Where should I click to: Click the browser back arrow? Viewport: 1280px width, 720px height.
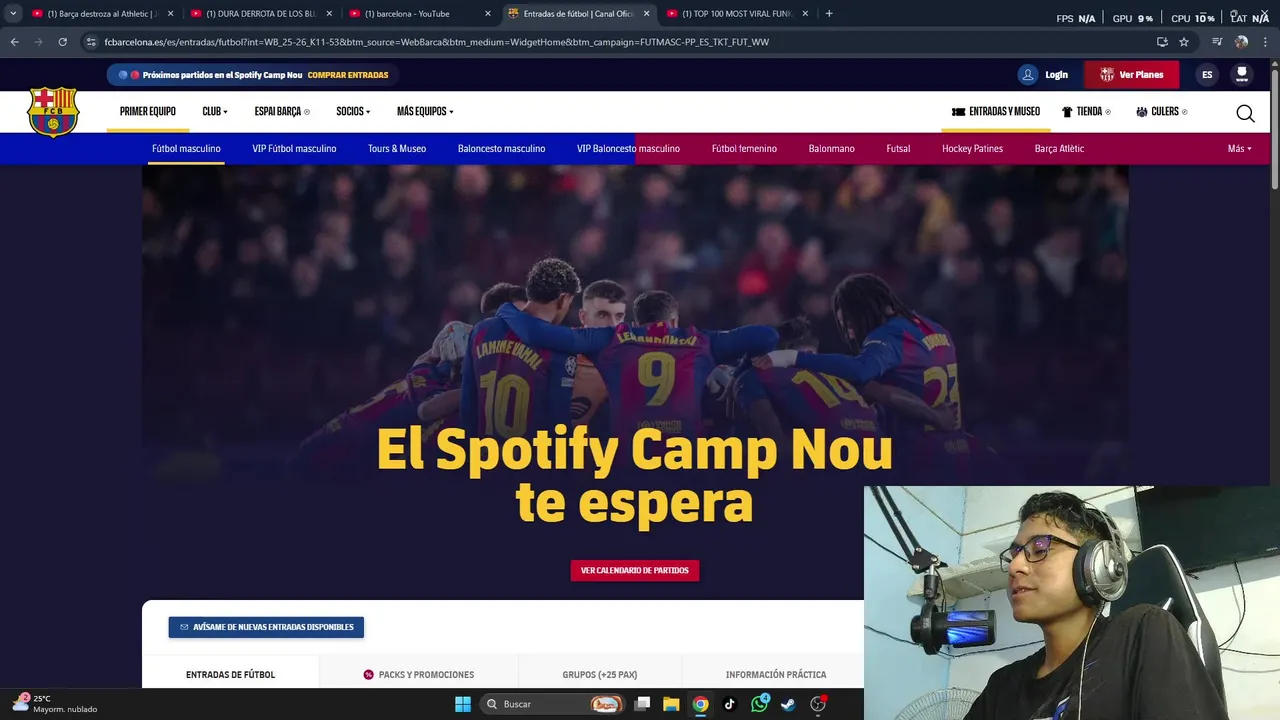point(15,42)
